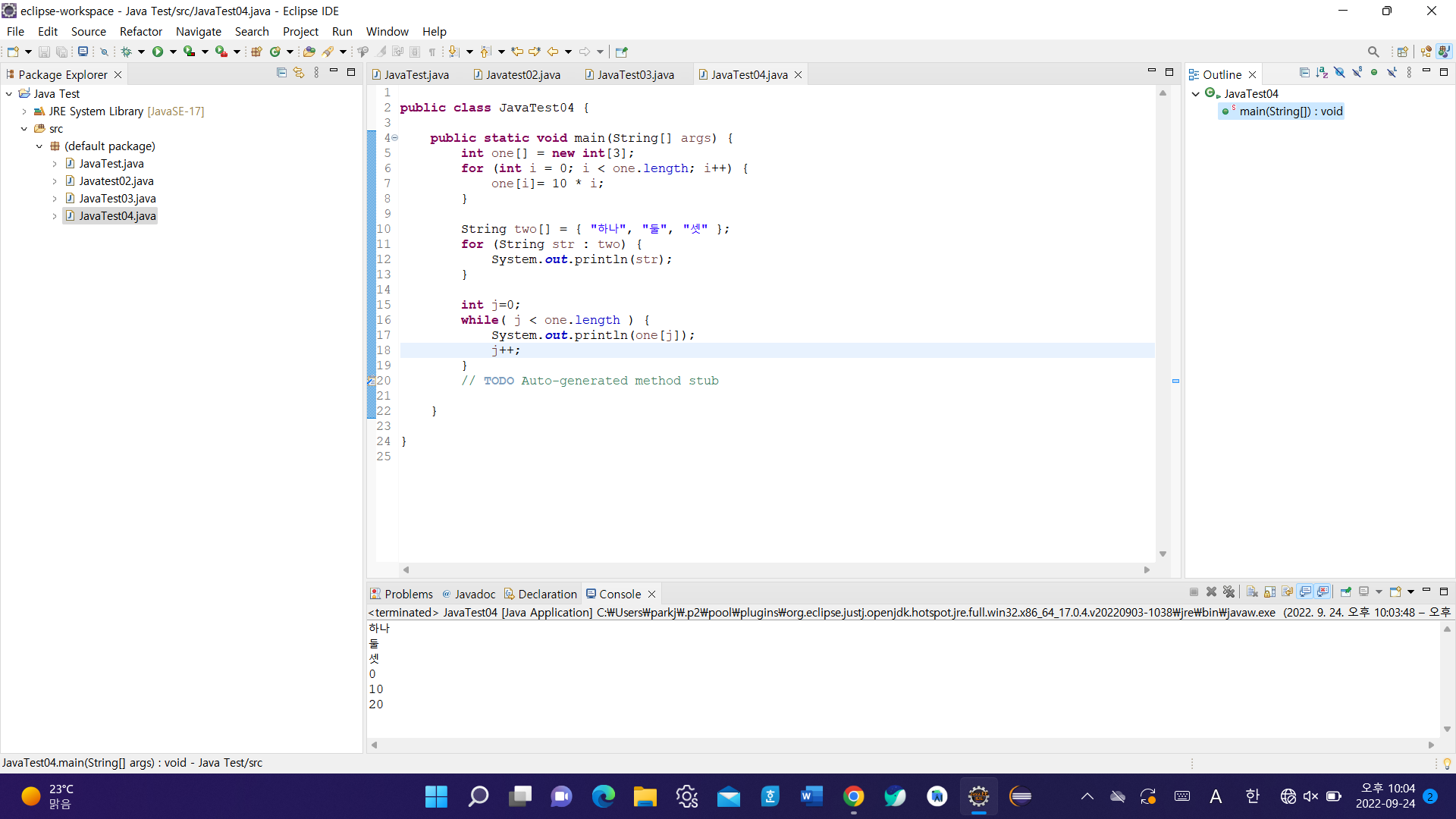Screen dimensions: 1456x819
Task: Toggle Scroll Lock in Console toolbar
Action: [1269, 592]
